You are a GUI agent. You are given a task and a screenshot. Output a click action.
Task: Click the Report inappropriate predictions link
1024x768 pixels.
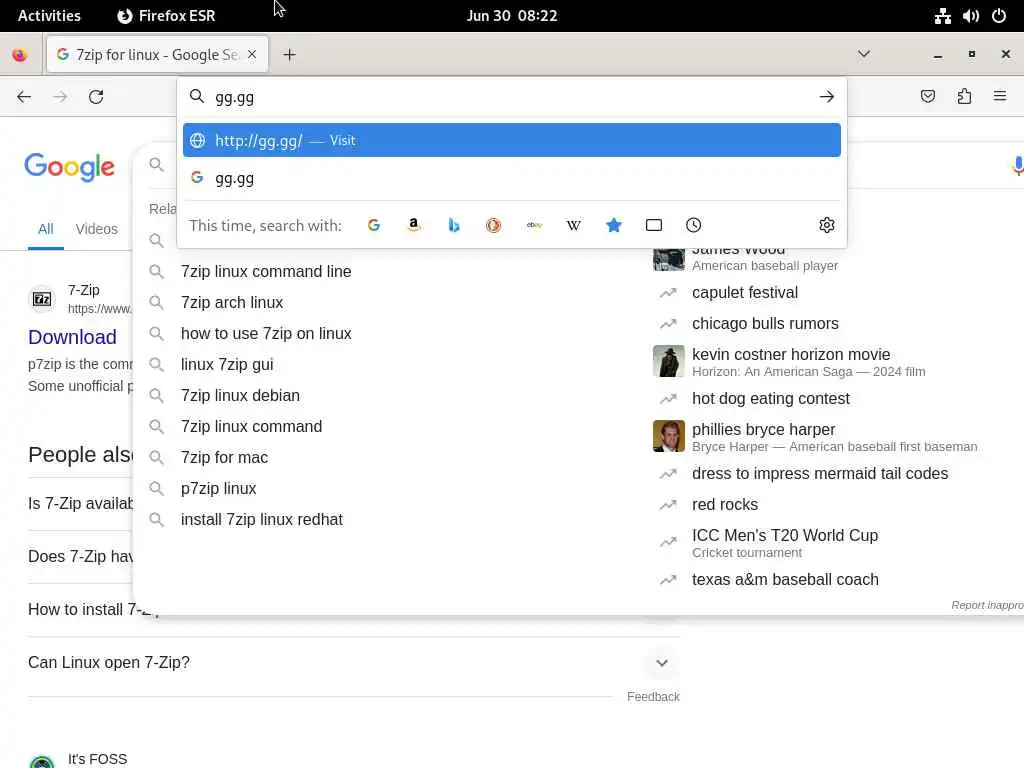tap(987, 605)
